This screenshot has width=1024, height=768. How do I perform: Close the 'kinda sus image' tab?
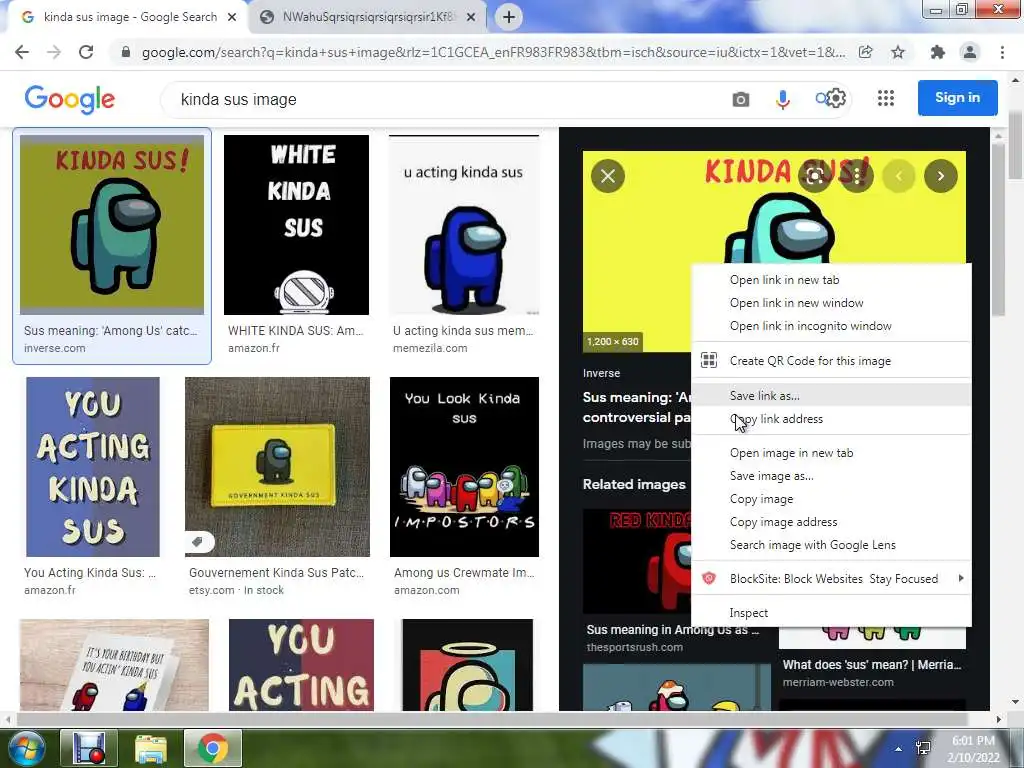pos(232,17)
